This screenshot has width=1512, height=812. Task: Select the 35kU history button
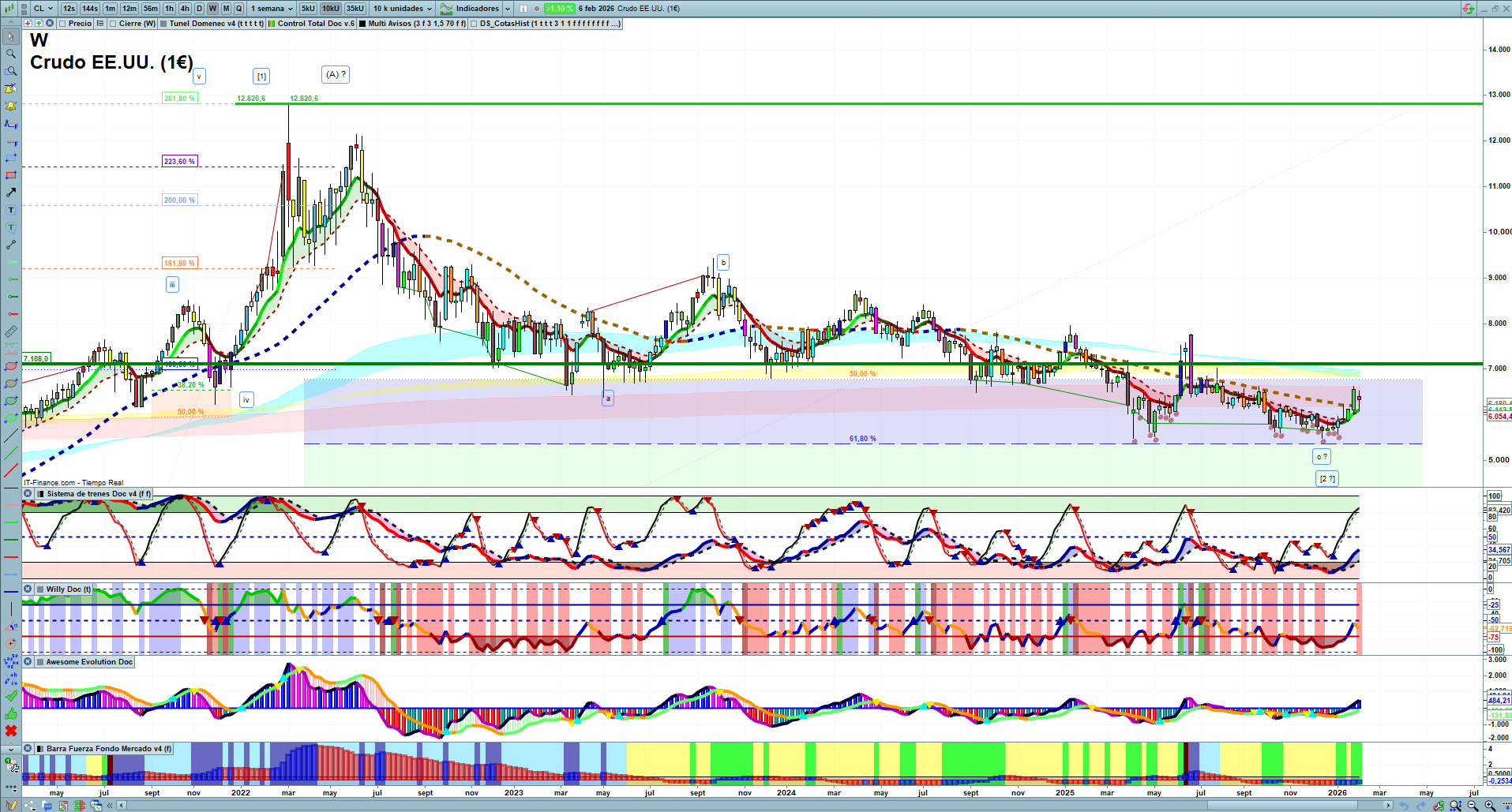click(x=355, y=9)
